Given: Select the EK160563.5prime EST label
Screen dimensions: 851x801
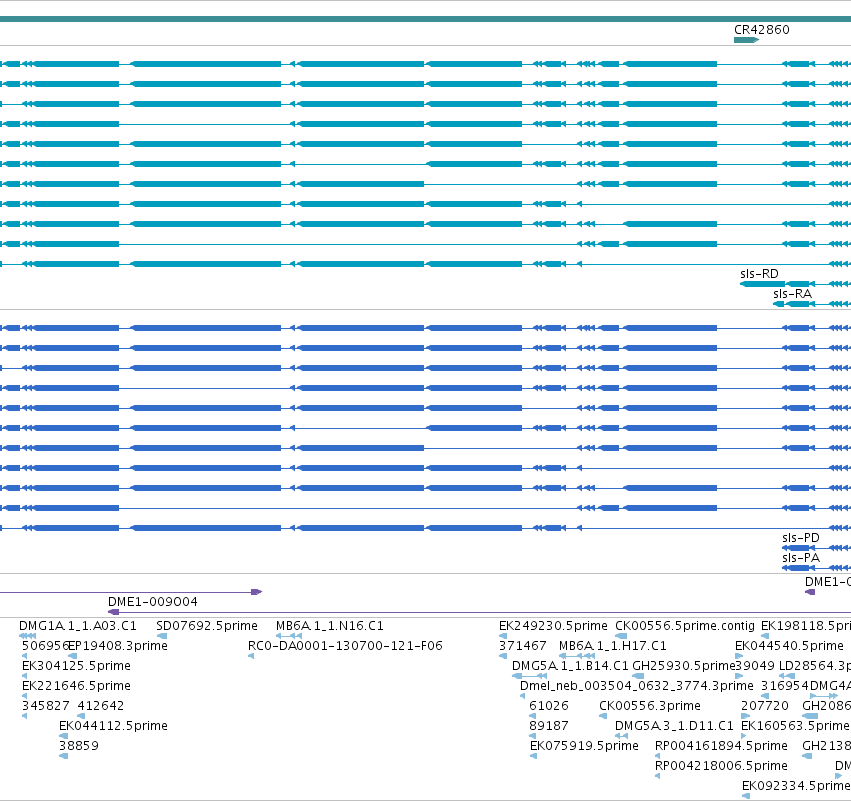Looking at the screenshot, I should tap(795, 726).
